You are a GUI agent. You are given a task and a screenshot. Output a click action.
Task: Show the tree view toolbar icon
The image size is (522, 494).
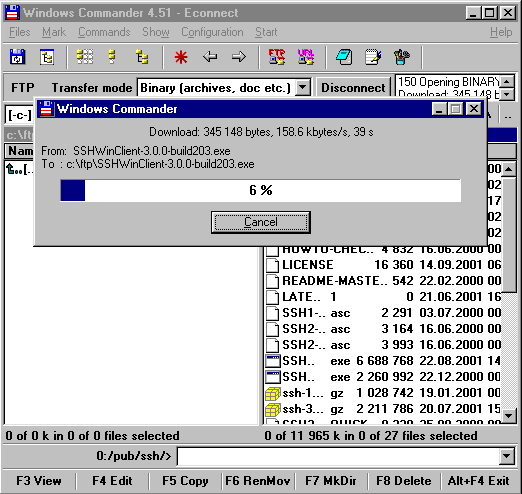(142, 57)
